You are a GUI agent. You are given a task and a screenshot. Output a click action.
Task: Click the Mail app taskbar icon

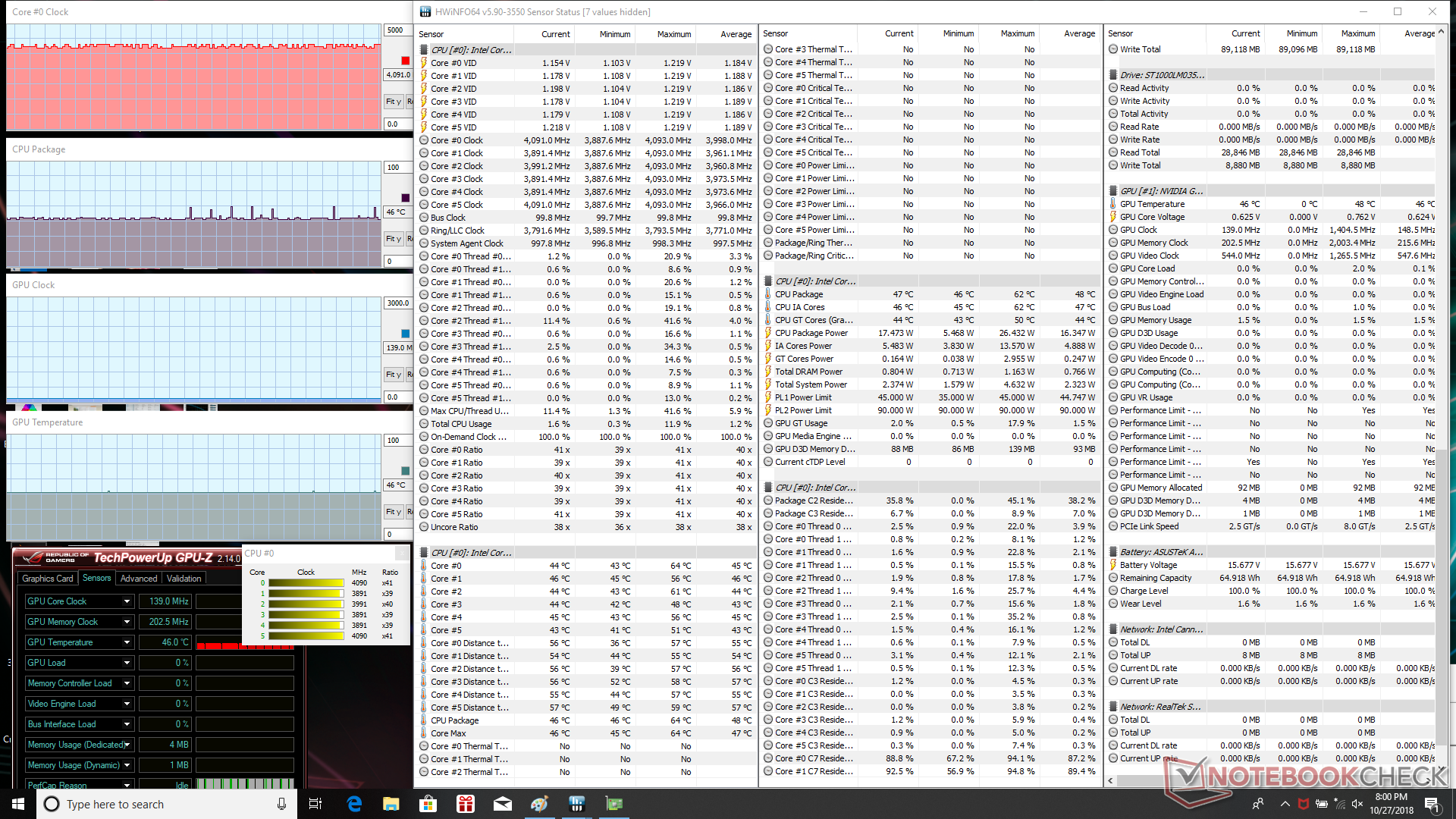tap(503, 804)
